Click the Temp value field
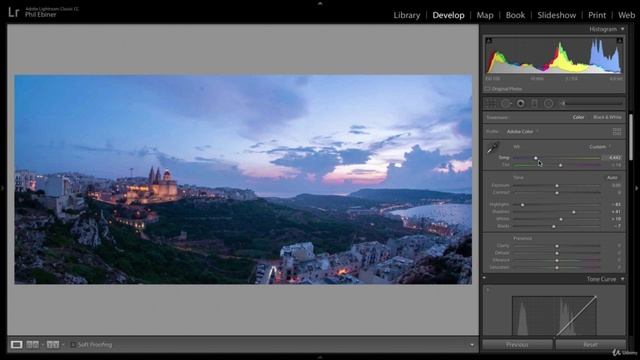Viewport: 640px width, 360px height. point(613,158)
